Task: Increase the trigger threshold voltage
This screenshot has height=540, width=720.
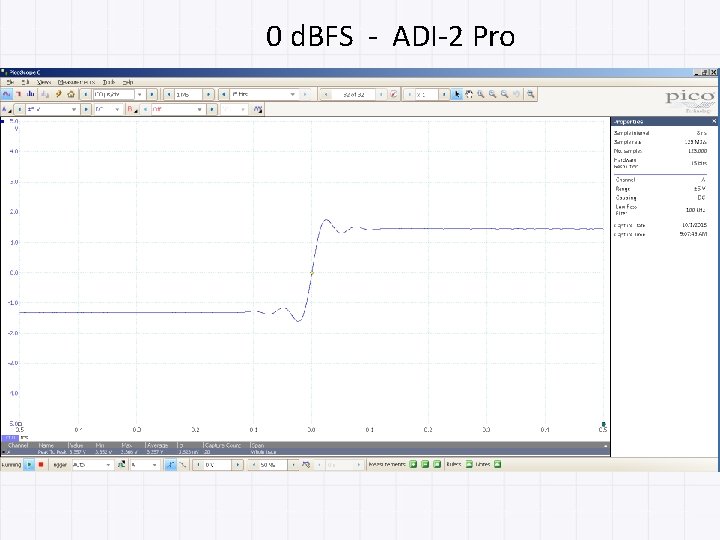Action: 237,465
